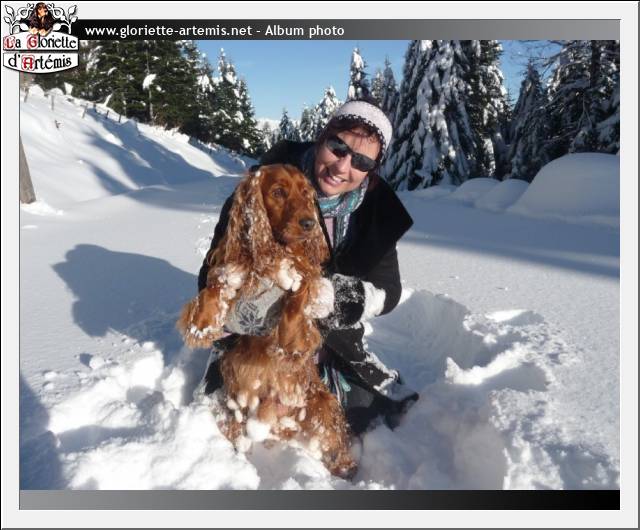Open the www.gloriette-artemis.net link text
This screenshot has width=640, height=530.
(x=167, y=31)
